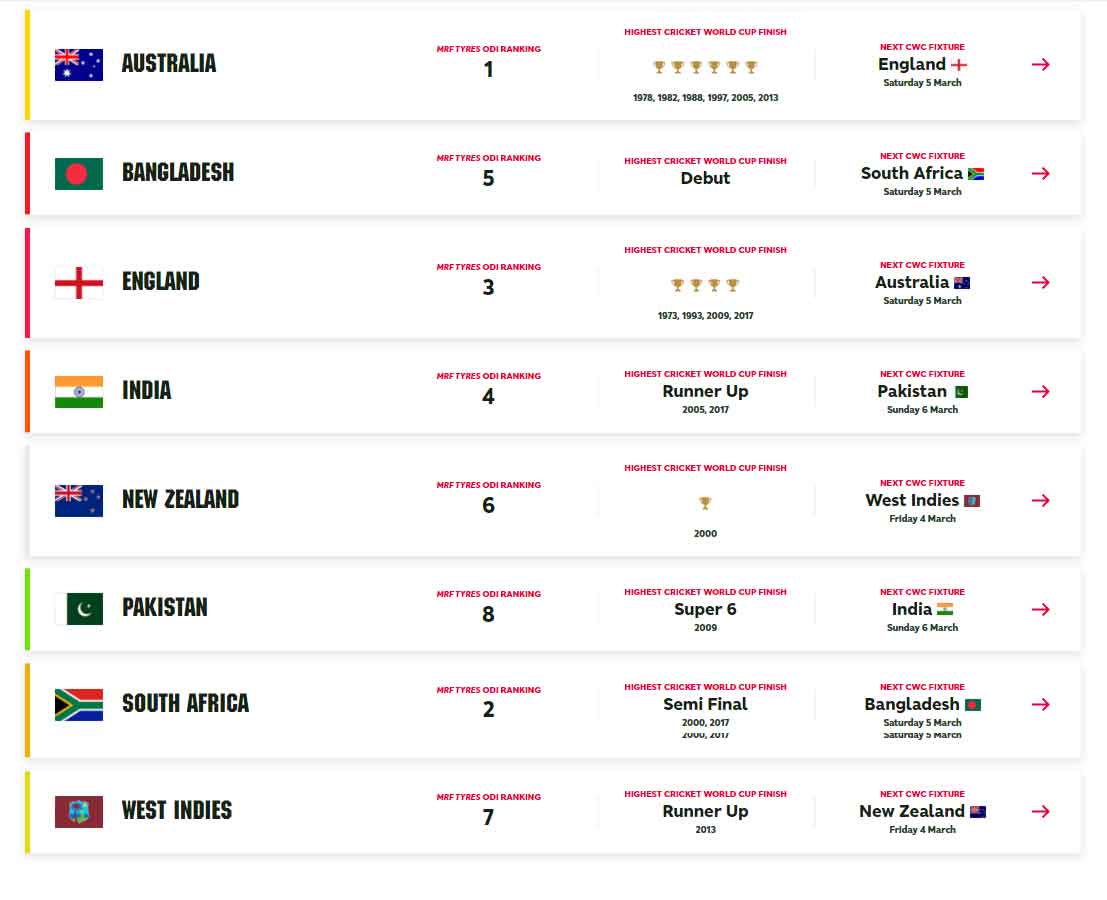Click the New Zealand team flag
The height and width of the screenshot is (900, 1107).
(78, 500)
